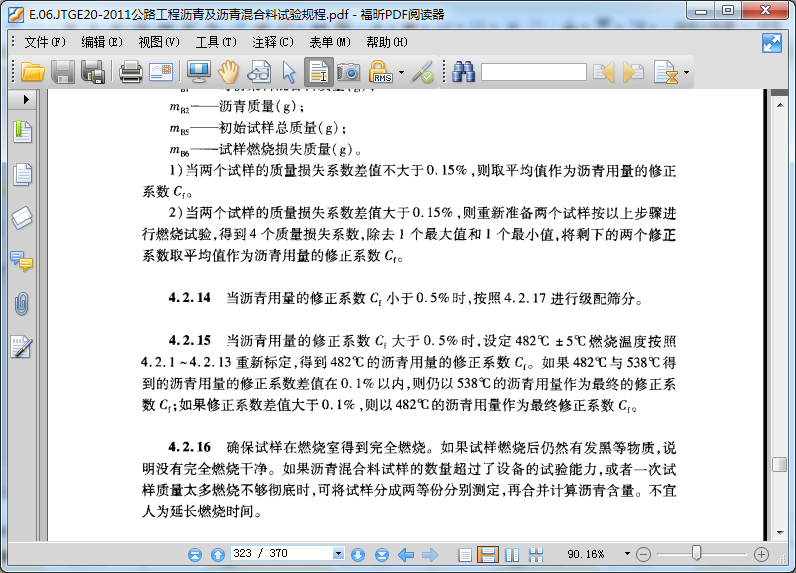Toggle single page layout view
Viewport: 796px width, 573px height.
(x=465, y=554)
